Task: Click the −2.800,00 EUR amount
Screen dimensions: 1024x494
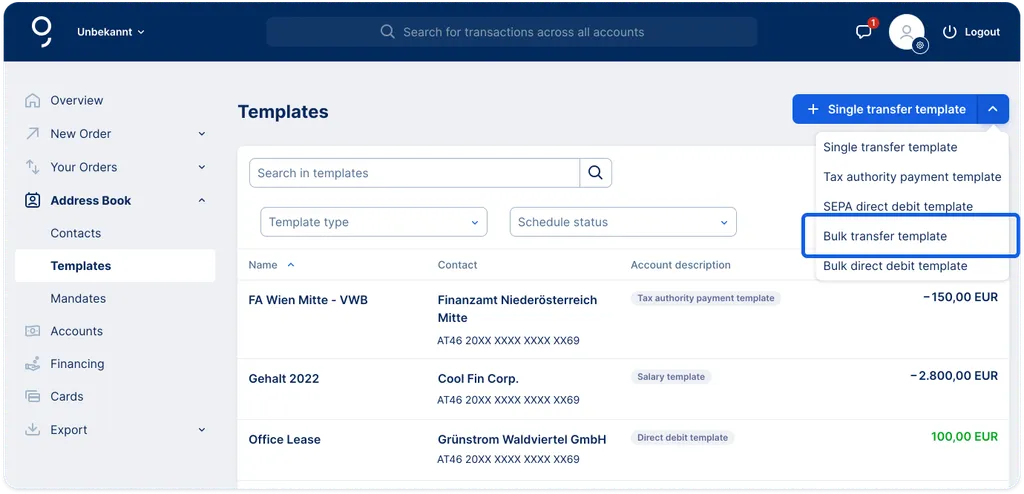Action: pos(953,376)
